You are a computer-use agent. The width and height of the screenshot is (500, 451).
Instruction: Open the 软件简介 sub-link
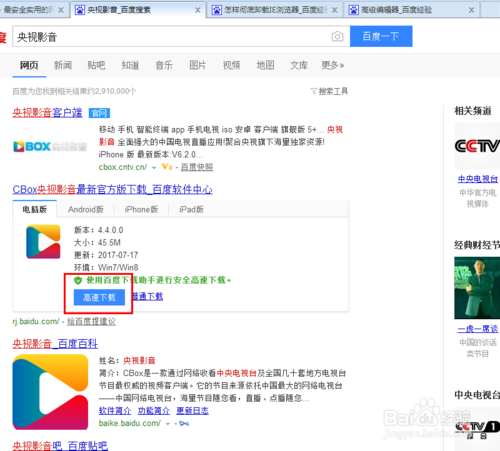[x=115, y=411]
